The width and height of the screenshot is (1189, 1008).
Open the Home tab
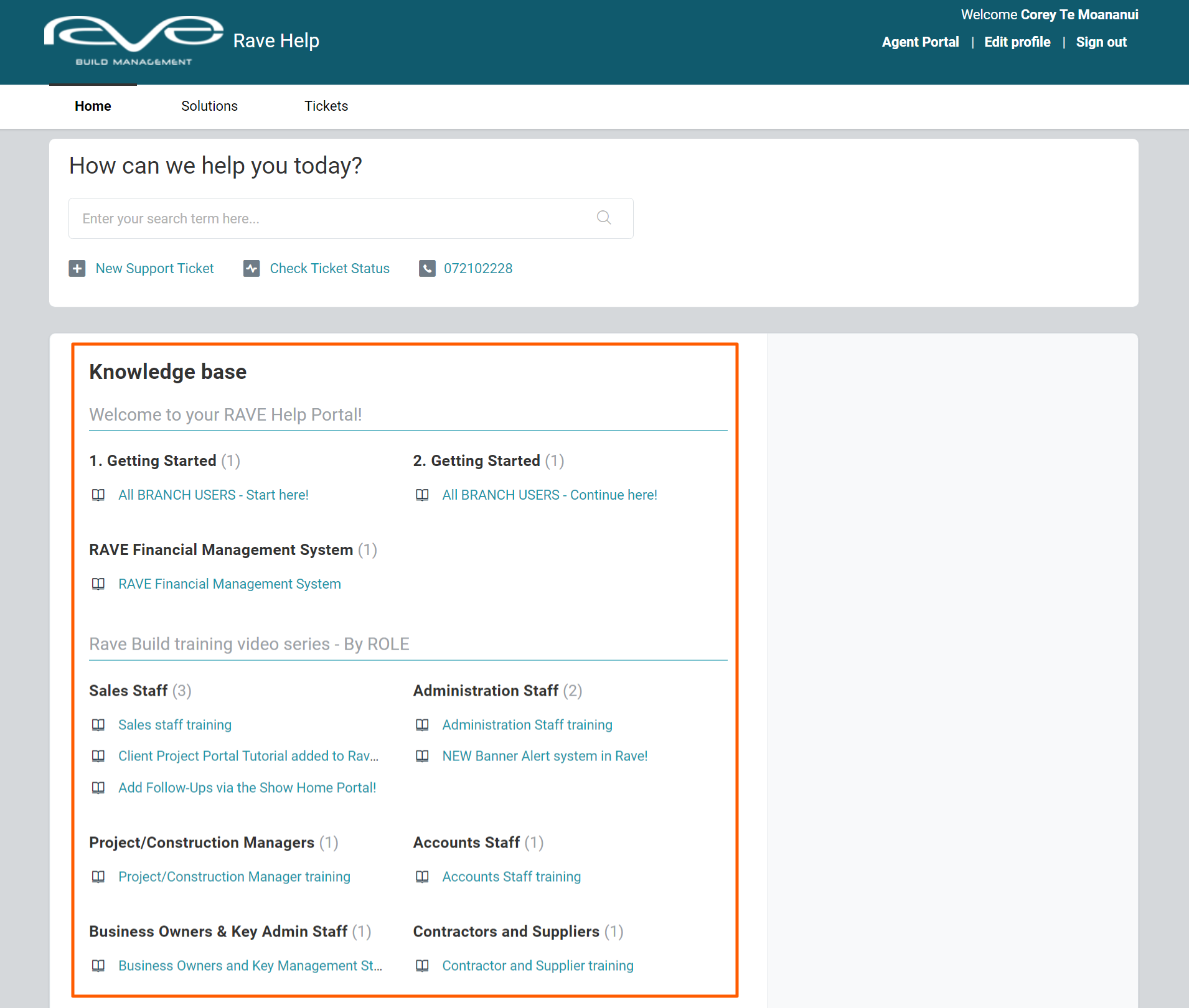click(93, 106)
